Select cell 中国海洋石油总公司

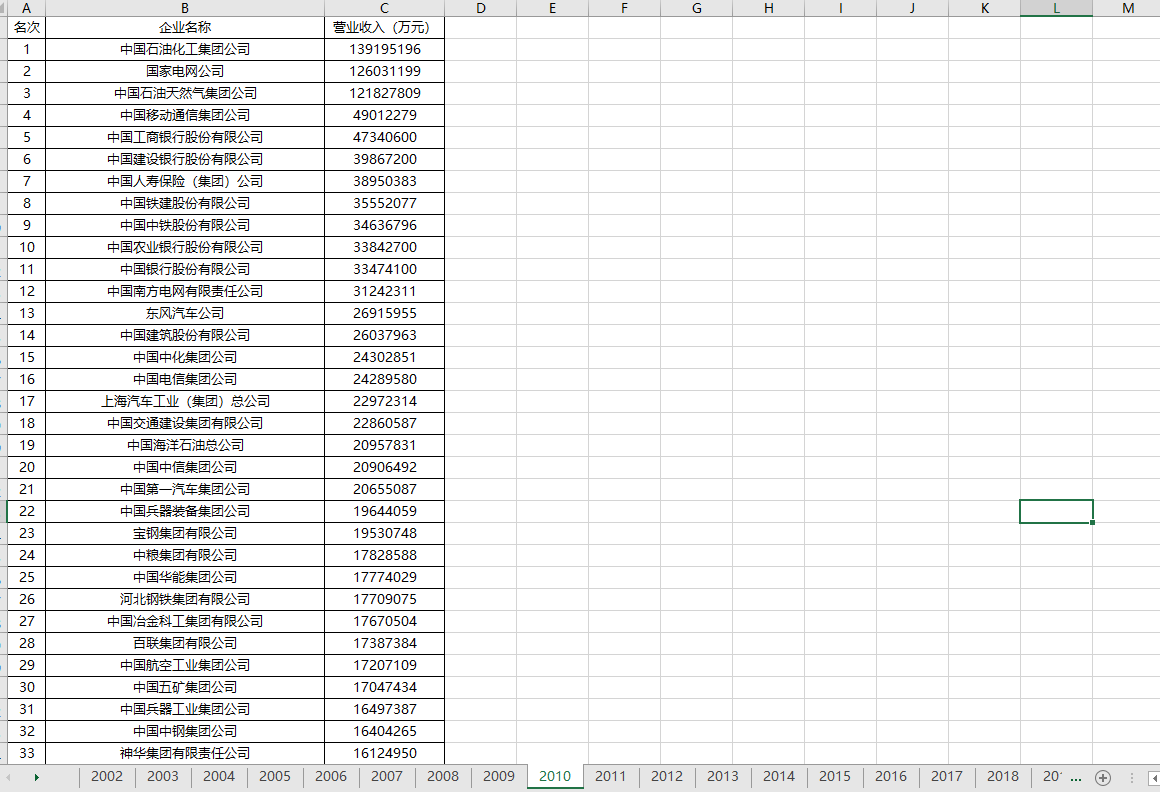point(185,445)
